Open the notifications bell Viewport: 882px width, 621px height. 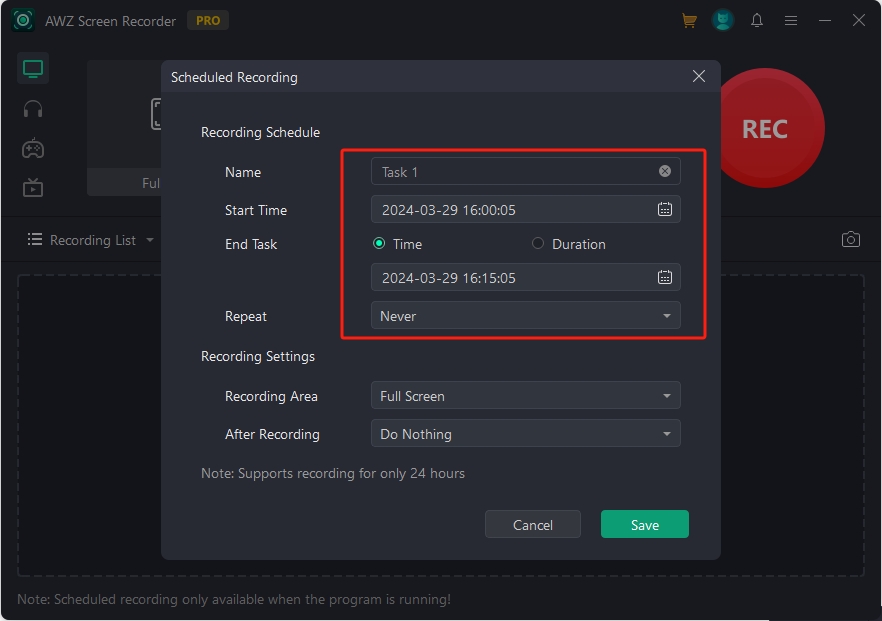[x=757, y=21]
